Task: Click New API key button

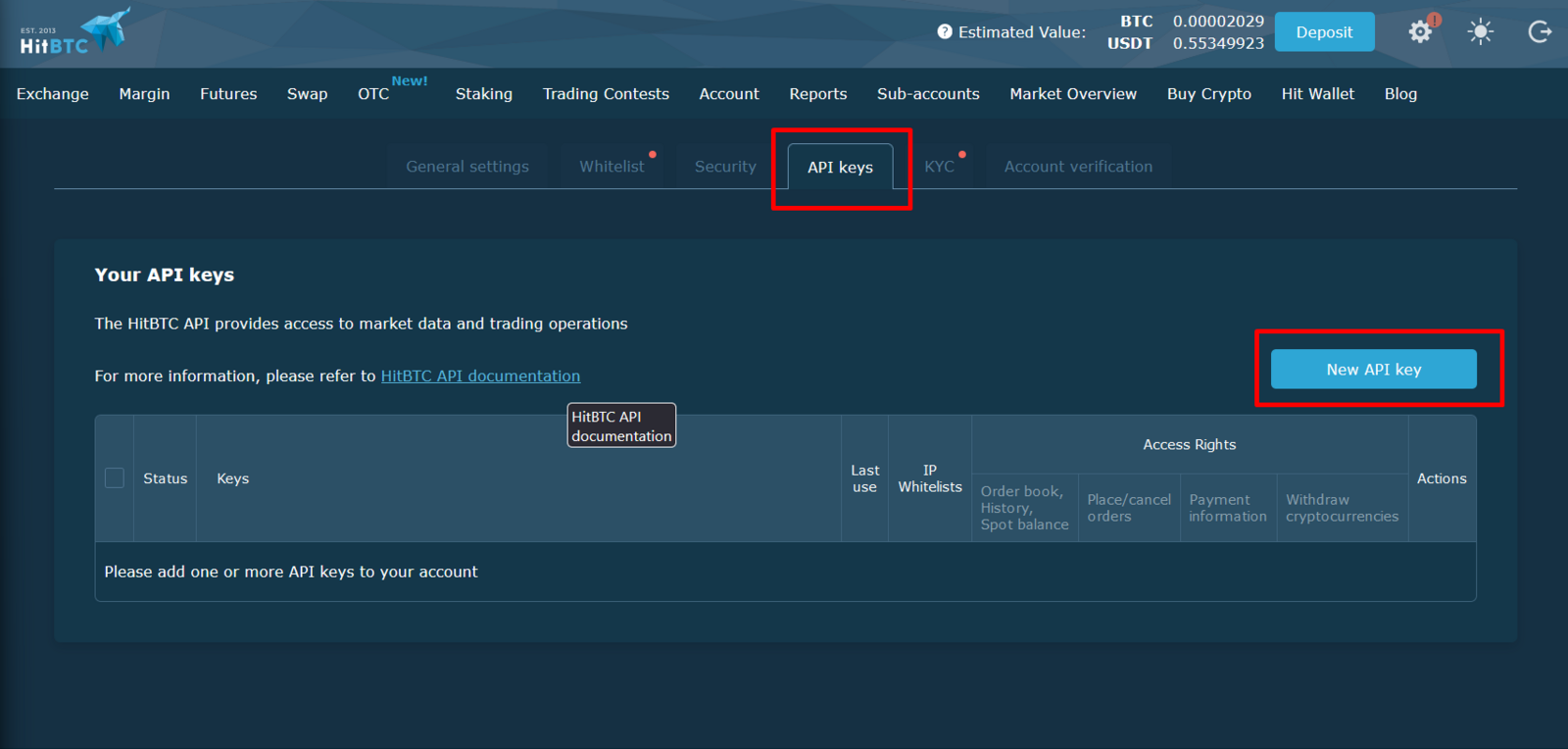Action: click(1373, 370)
